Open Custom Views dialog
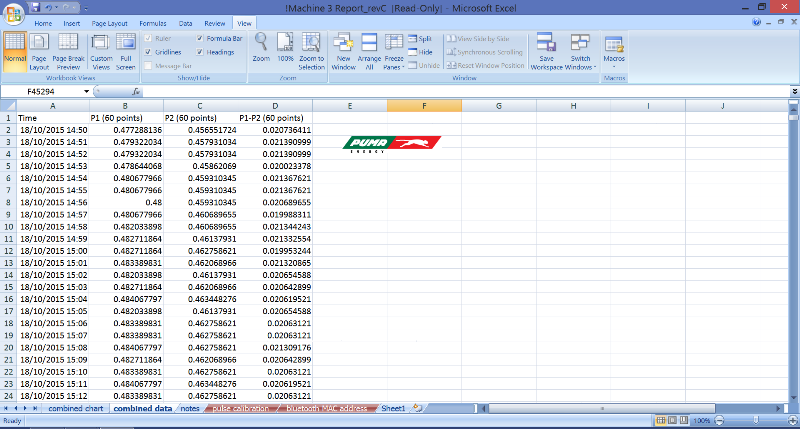Image resolution: width=800 pixels, height=429 pixels. 101,52
